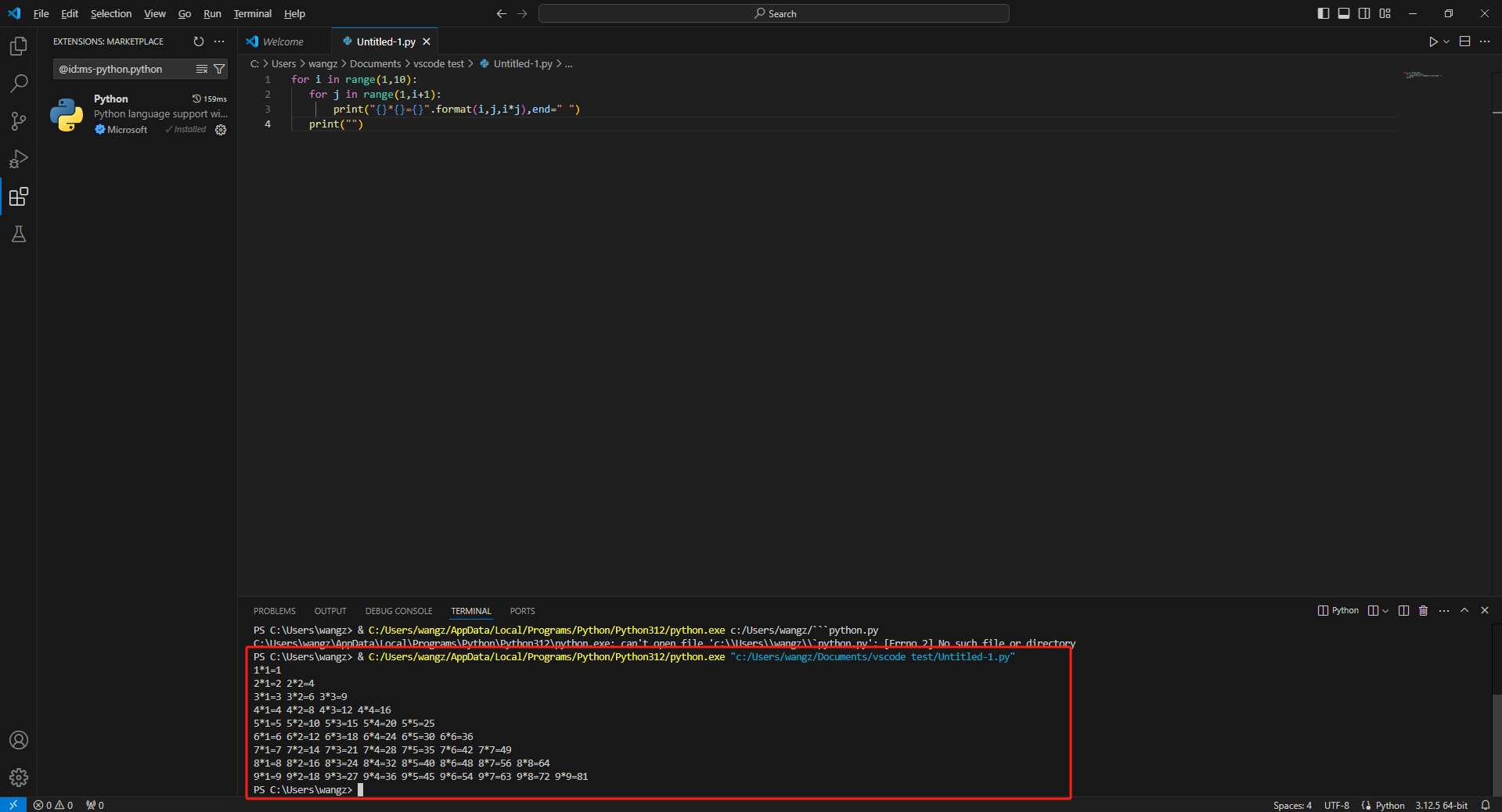Click Documents in the breadcrumb path
The height and width of the screenshot is (812, 1502).
[375, 64]
